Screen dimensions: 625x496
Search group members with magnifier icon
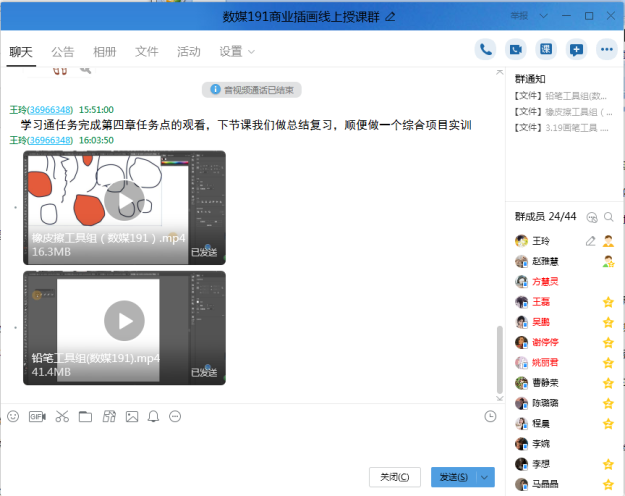pyautogui.click(x=592, y=217)
